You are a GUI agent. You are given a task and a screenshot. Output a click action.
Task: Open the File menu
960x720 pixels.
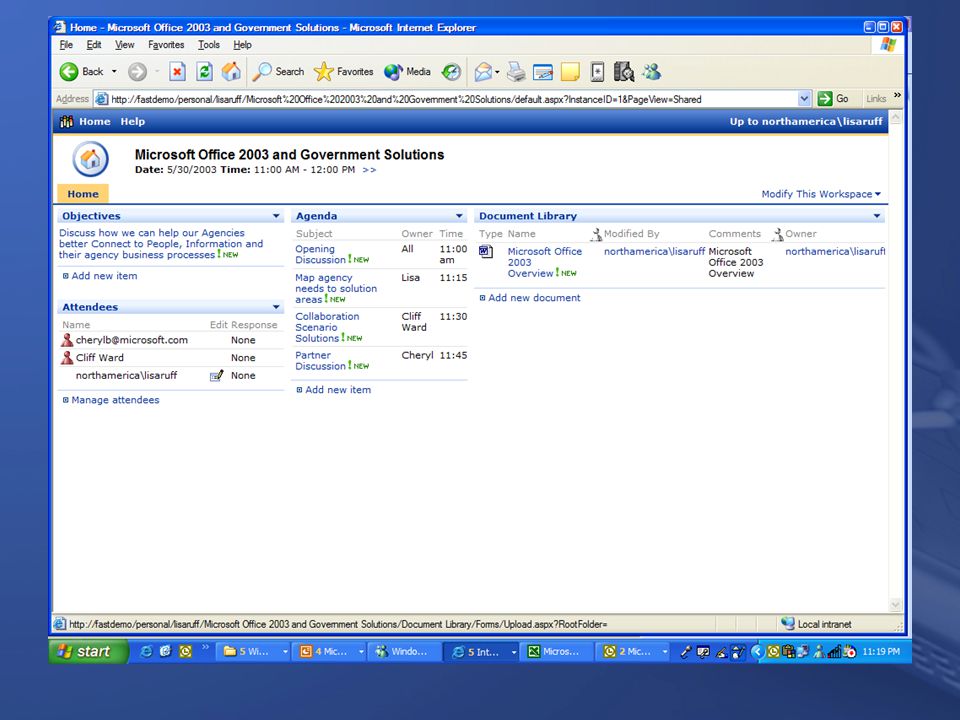(x=66, y=45)
